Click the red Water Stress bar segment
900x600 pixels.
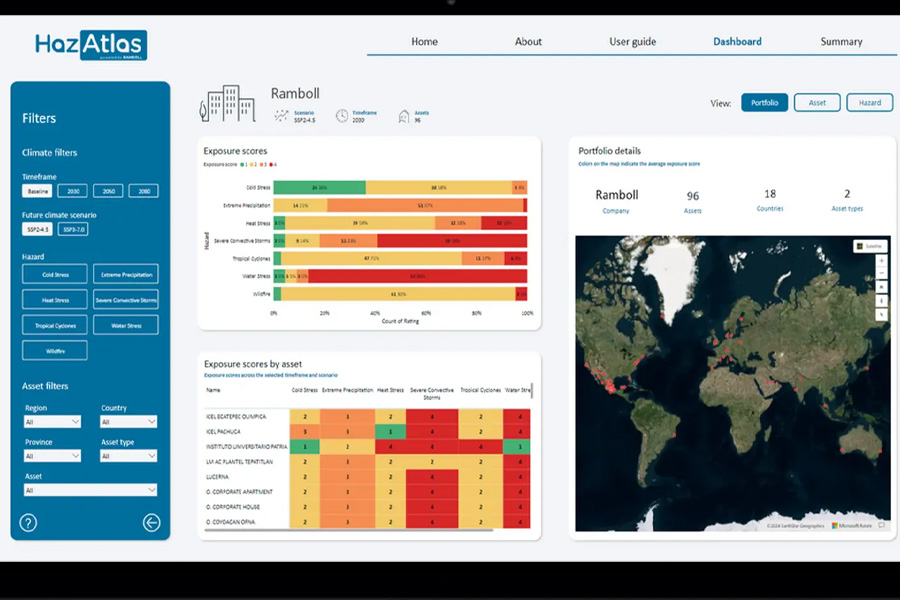417,276
